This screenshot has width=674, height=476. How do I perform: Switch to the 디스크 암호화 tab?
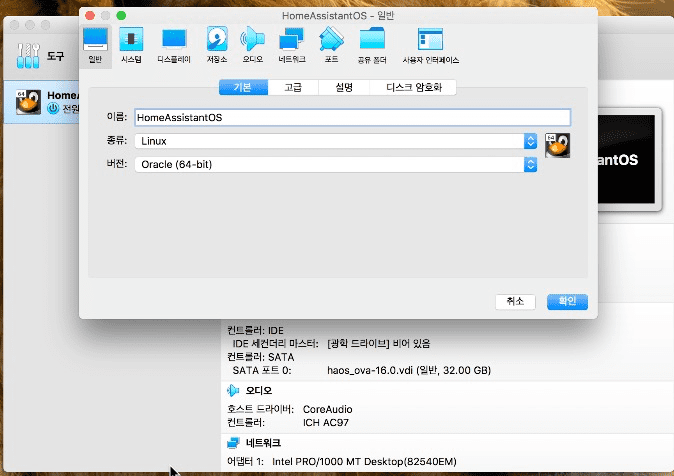[413, 87]
